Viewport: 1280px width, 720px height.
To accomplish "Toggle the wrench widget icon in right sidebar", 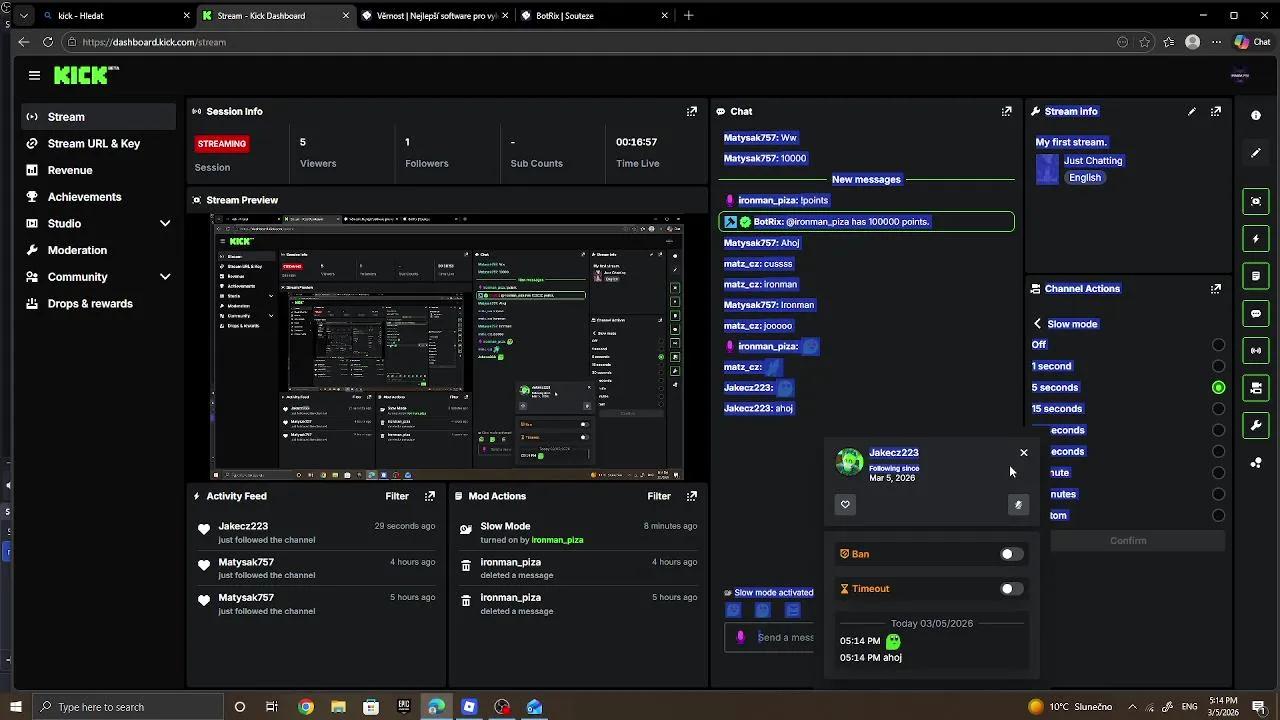I will click(1256, 425).
